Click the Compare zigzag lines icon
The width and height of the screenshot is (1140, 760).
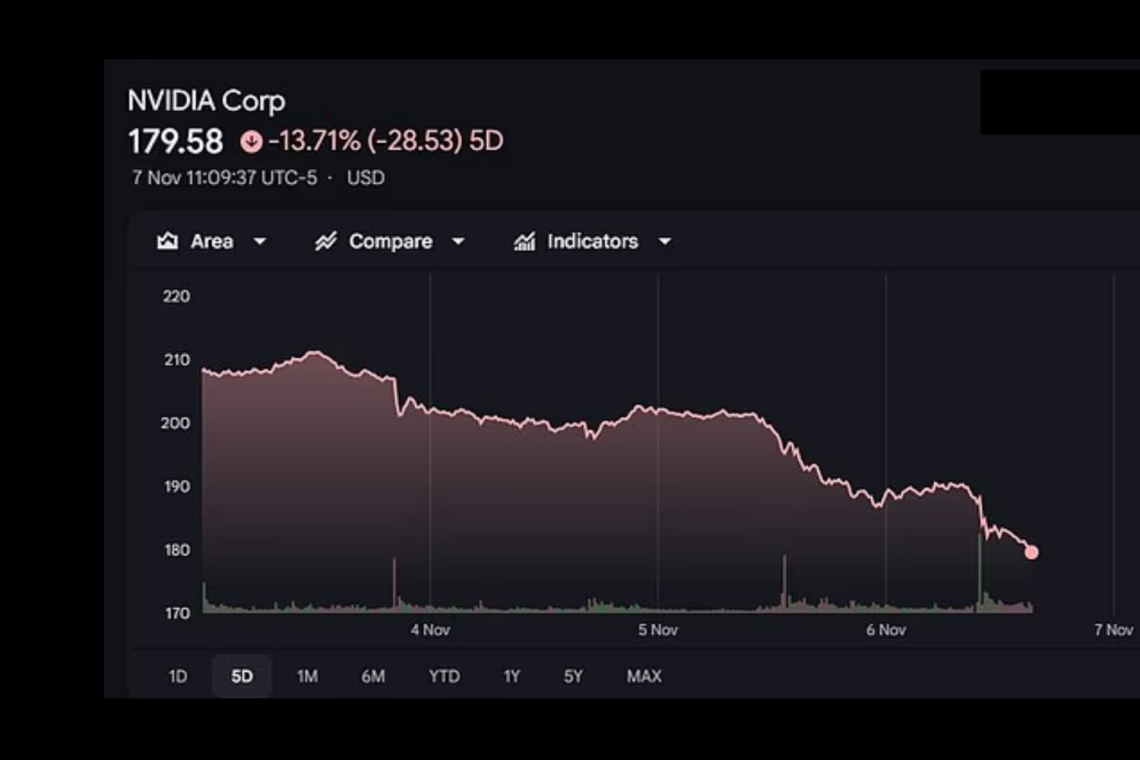coord(325,241)
